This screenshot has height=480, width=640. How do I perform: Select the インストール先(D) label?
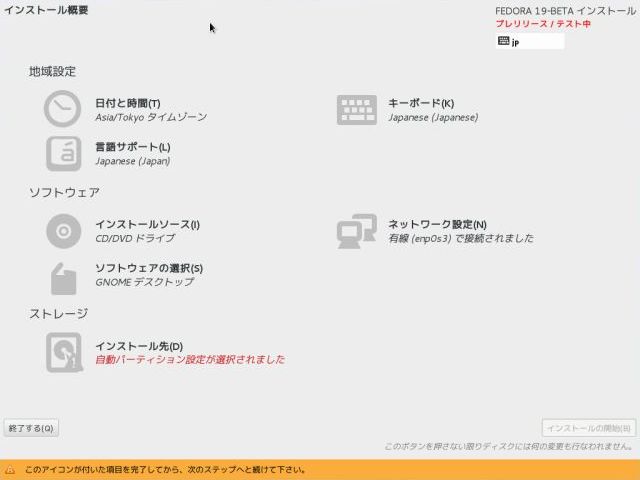(x=139, y=346)
